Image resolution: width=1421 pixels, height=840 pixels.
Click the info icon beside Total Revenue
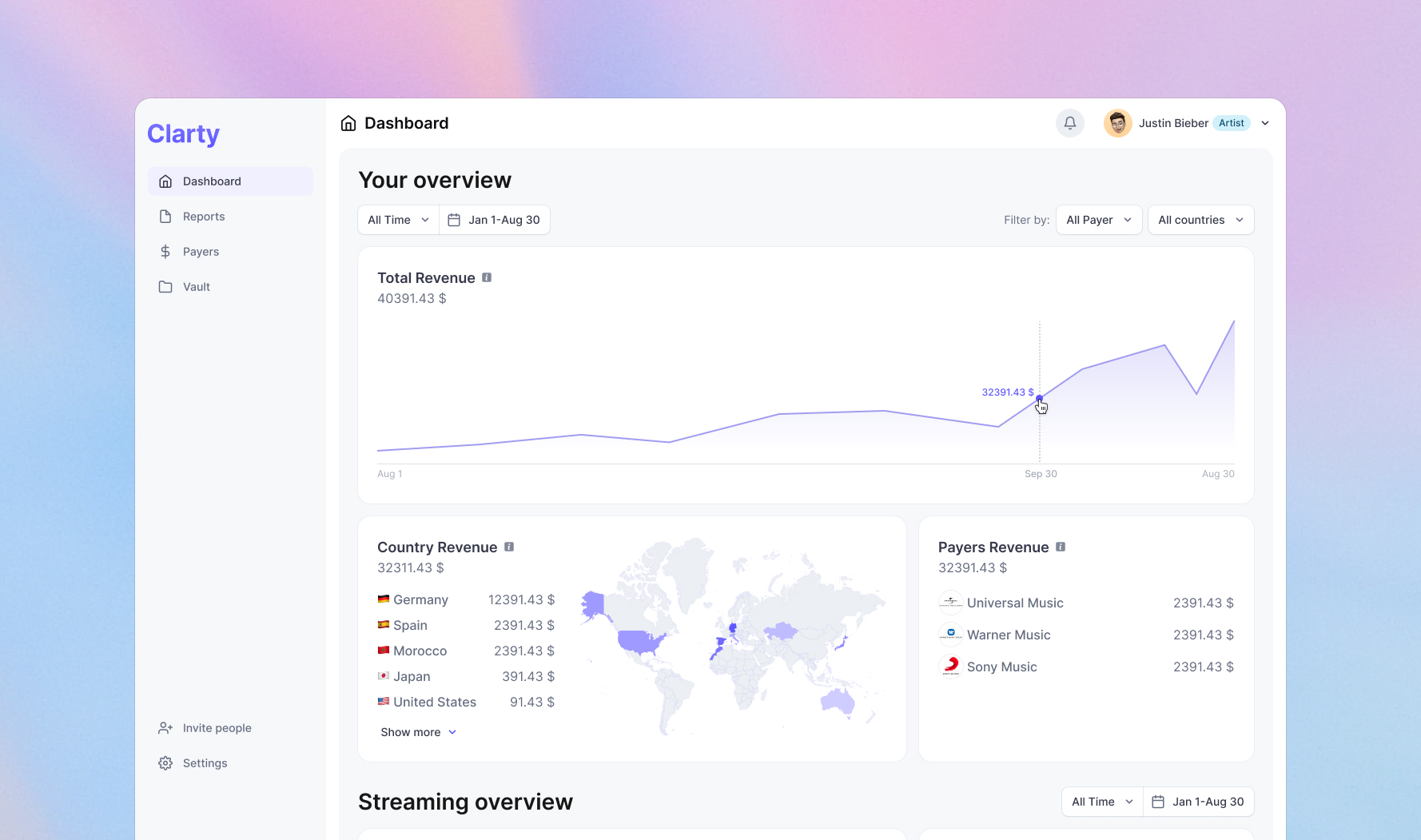488,277
